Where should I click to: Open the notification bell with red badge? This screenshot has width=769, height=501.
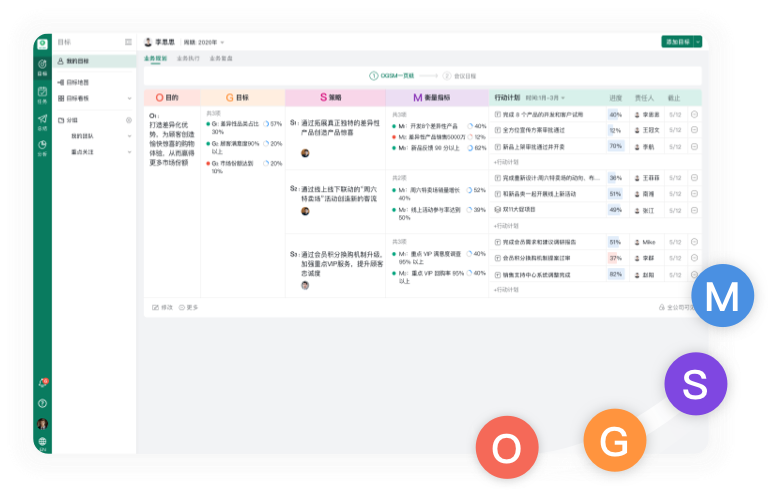(x=43, y=383)
